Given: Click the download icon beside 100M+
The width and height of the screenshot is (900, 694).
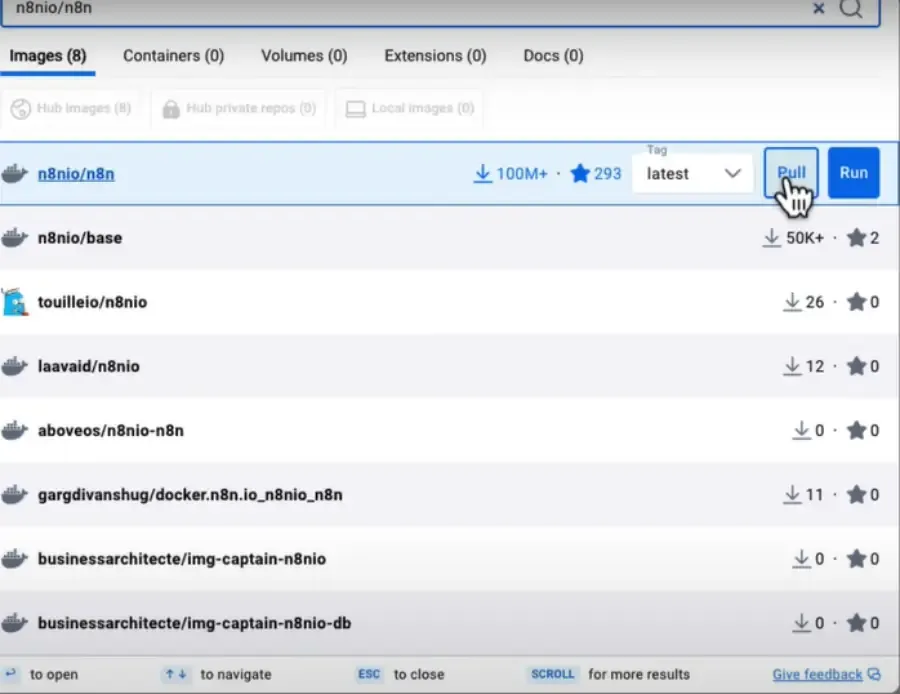Looking at the screenshot, I should (483, 173).
